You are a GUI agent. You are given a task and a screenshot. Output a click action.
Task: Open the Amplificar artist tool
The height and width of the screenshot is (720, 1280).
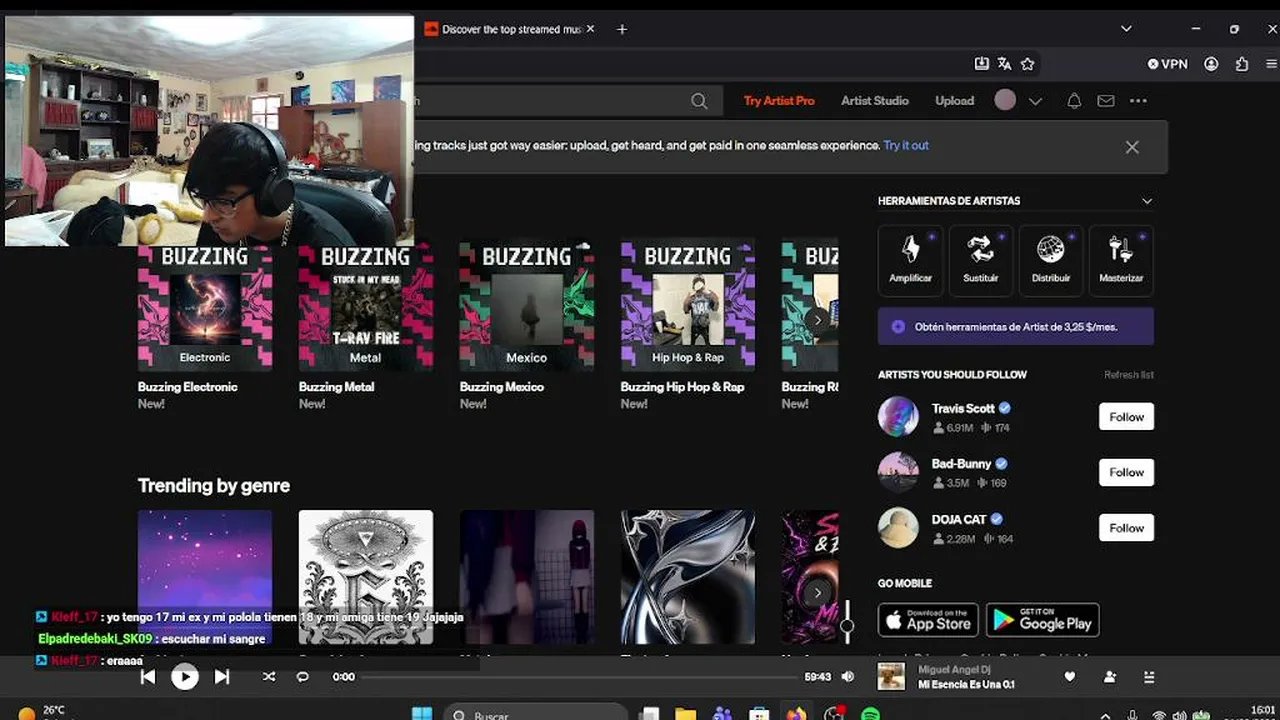(910, 260)
